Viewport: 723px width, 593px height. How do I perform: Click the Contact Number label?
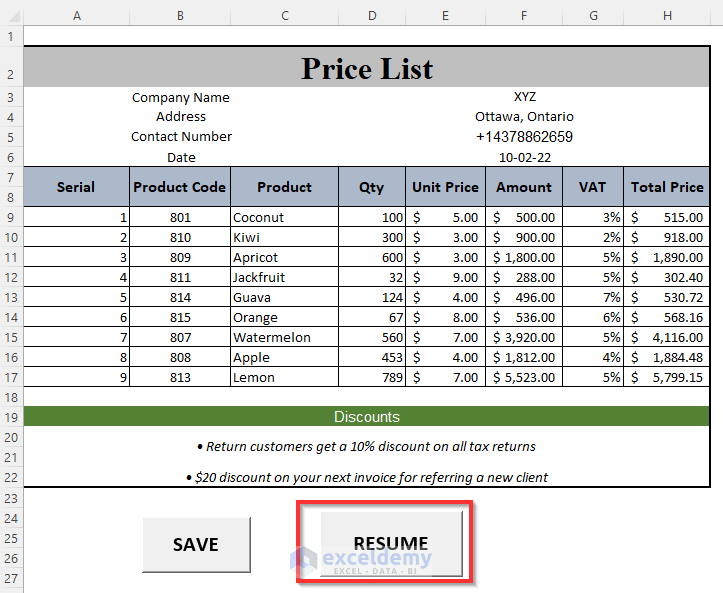(181, 136)
